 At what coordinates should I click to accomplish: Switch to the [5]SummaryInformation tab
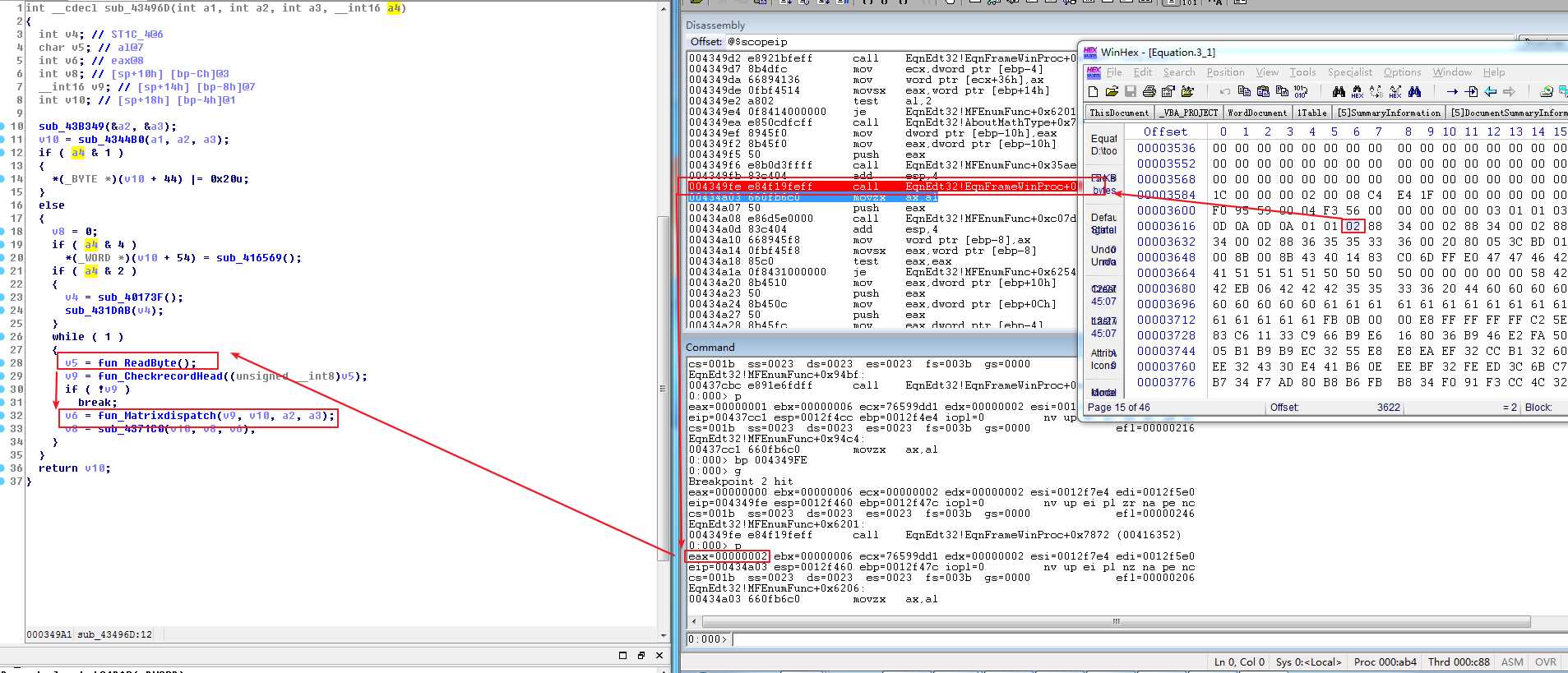tap(1389, 113)
